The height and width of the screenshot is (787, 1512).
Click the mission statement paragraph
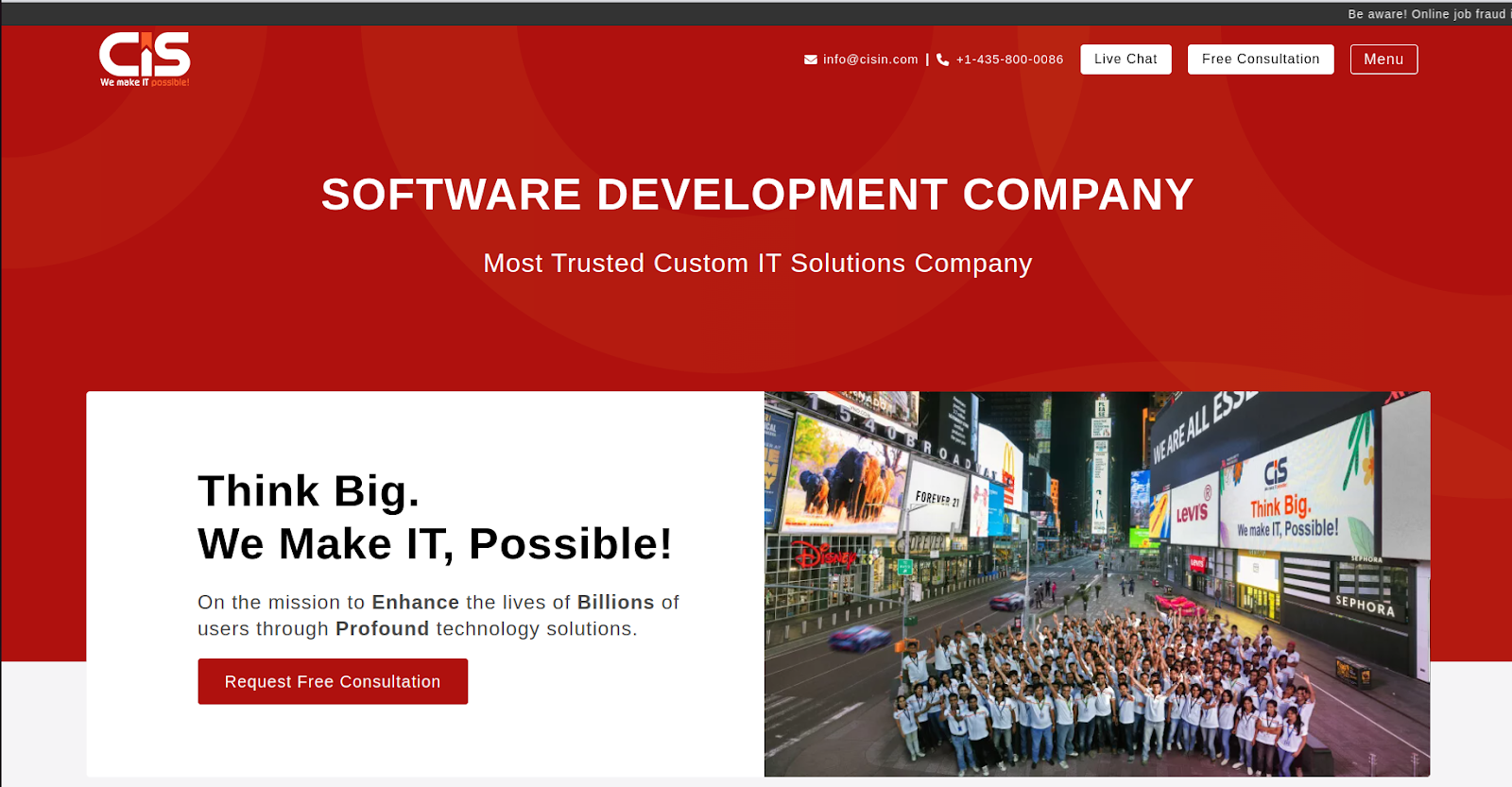click(438, 615)
